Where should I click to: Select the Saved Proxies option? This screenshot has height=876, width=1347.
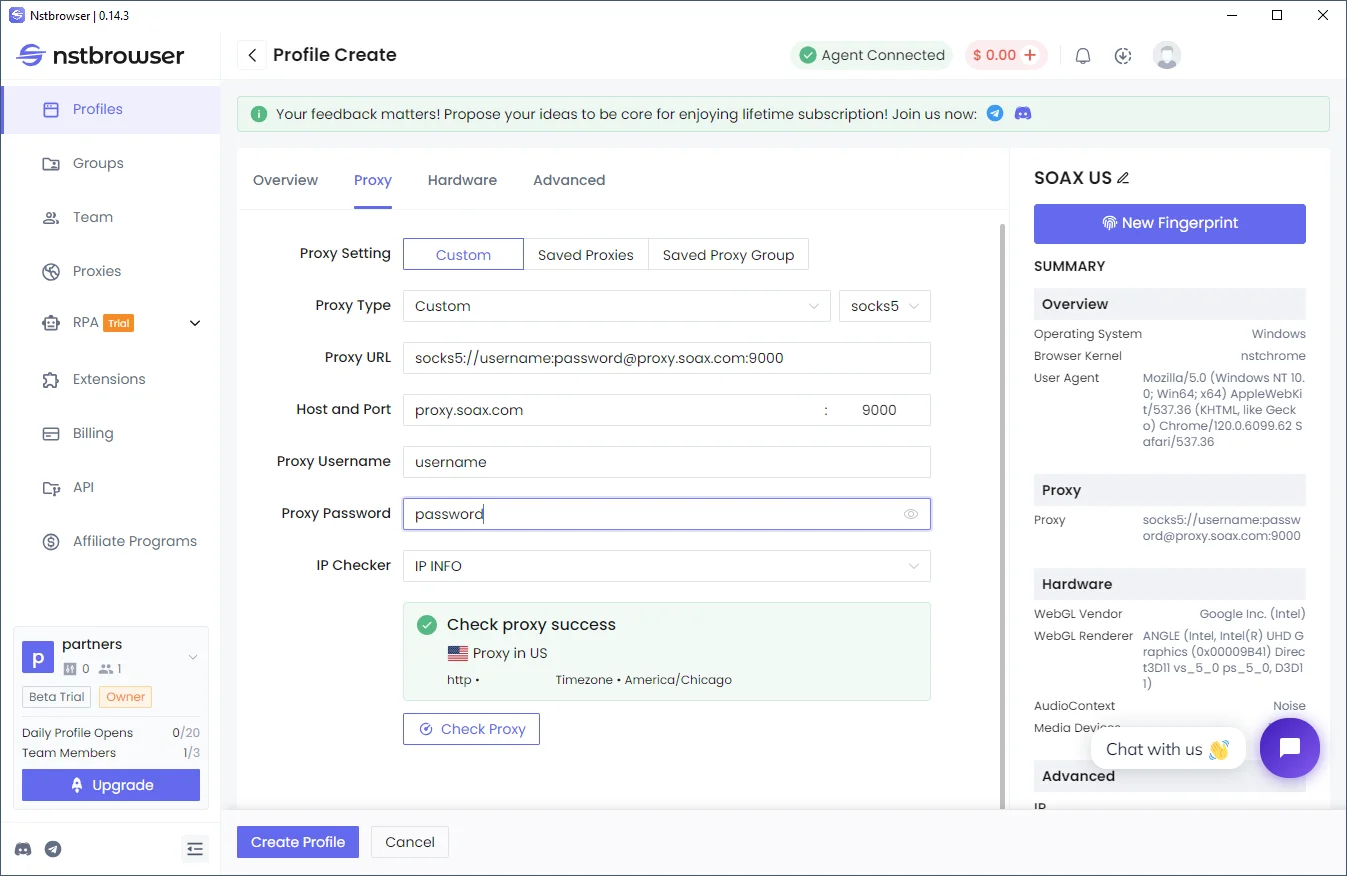click(585, 255)
